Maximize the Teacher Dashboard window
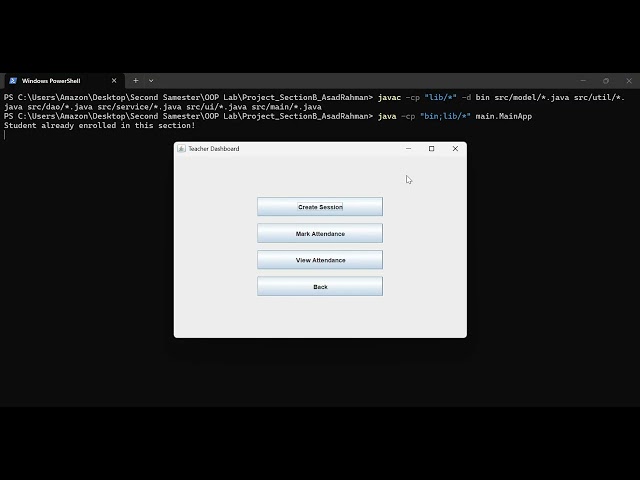Viewport: 640px width, 480px height. click(x=431, y=149)
